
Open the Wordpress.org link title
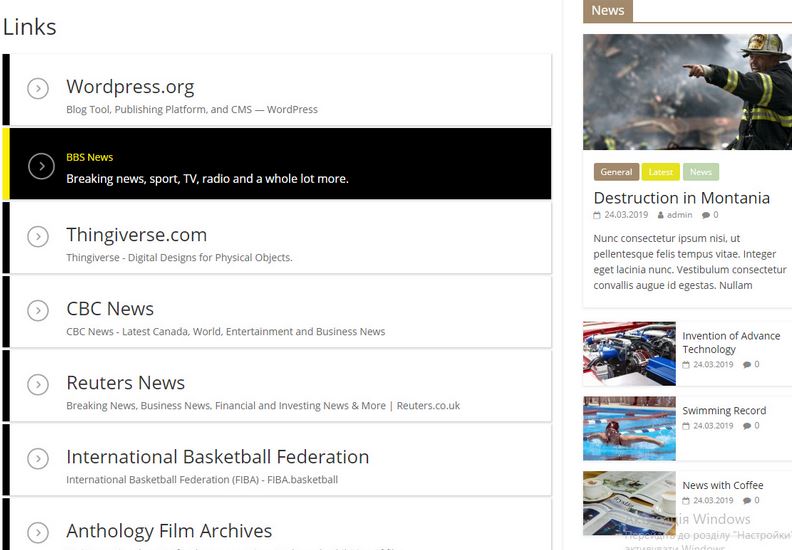[130, 87]
